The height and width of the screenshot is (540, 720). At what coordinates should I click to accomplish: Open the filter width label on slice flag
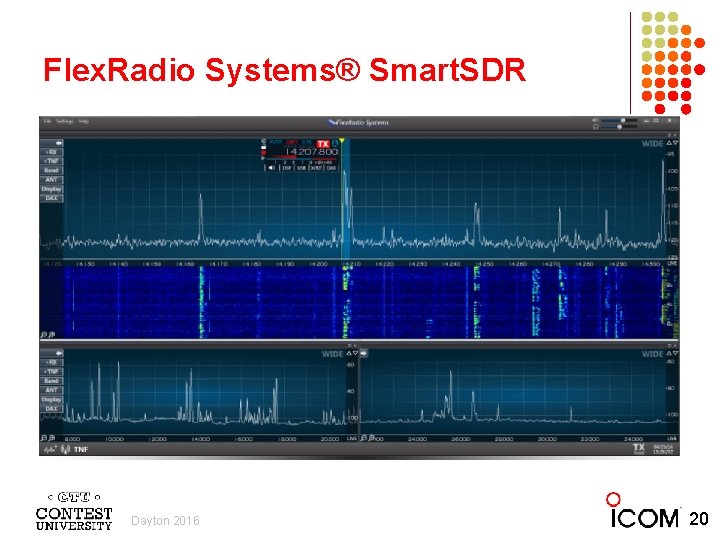[x=306, y=142]
